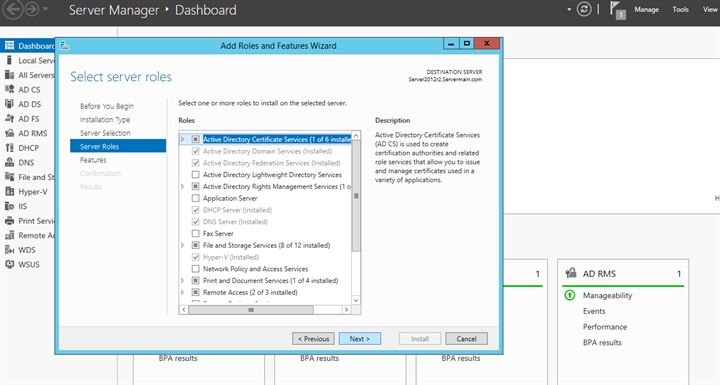
Task: Open the AD DS role icon
Action: click(x=9, y=104)
